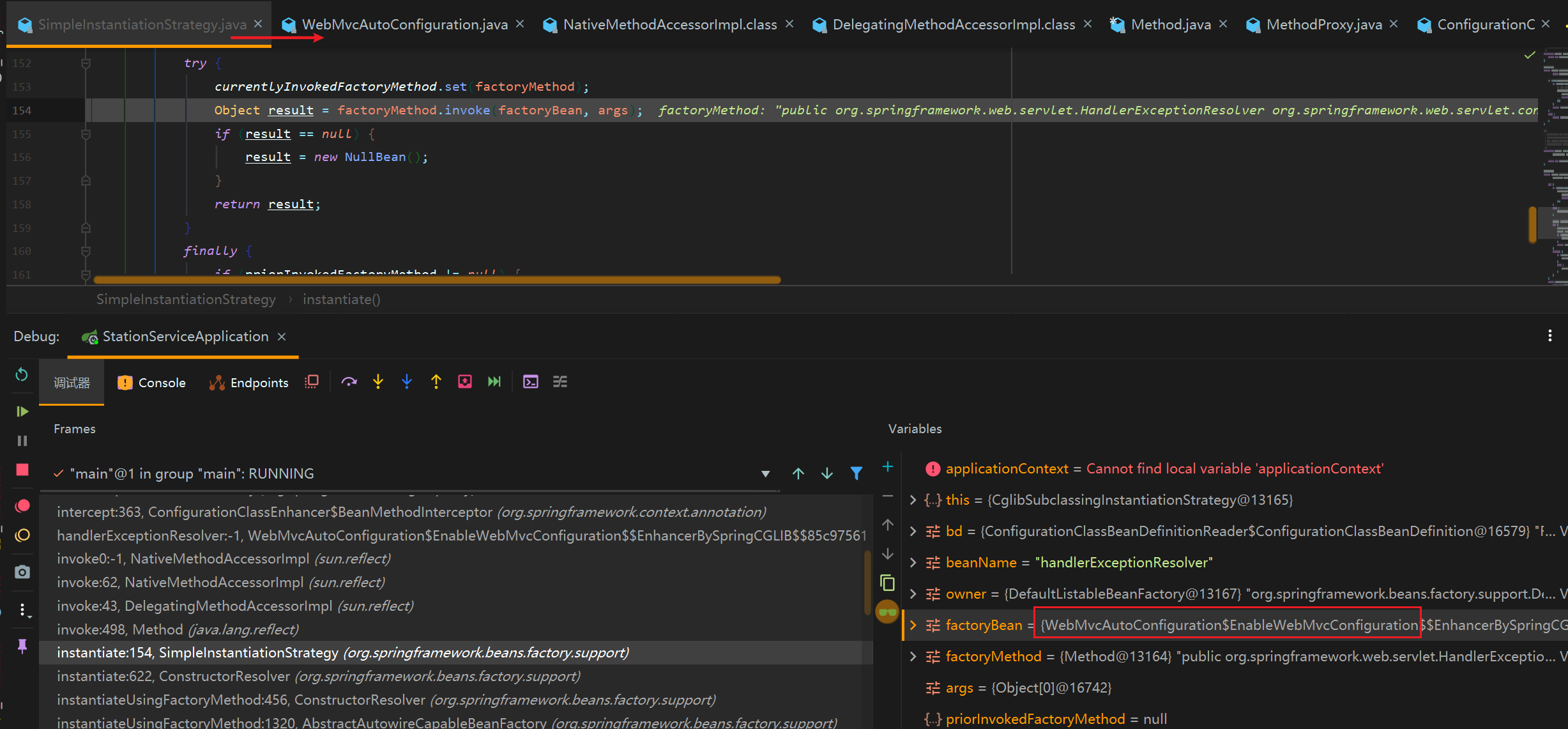1568x729 pixels.
Task: Click the Step Over debugger icon
Action: [349, 382]
